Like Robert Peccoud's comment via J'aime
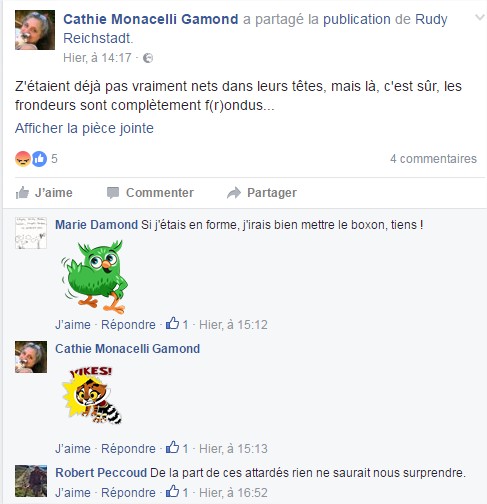The width and height of the screenshot is (487, 504). (x=73, y=493)
